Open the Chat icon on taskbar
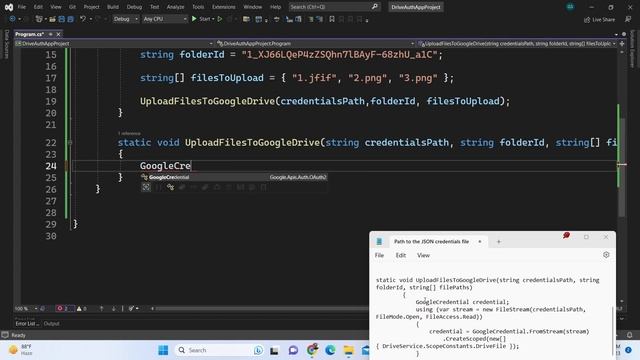 pyautogui.click(x=293, y=350)
